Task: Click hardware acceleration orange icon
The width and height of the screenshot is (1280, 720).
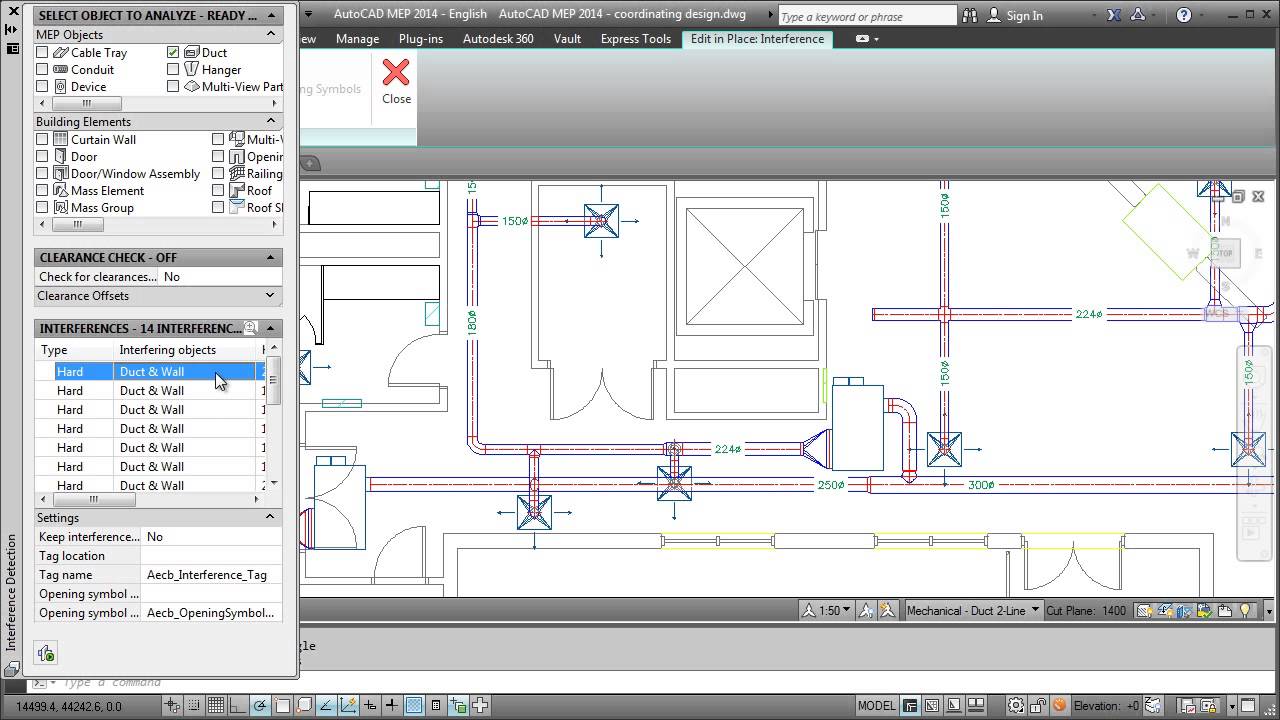Action: coord(1059,705)
